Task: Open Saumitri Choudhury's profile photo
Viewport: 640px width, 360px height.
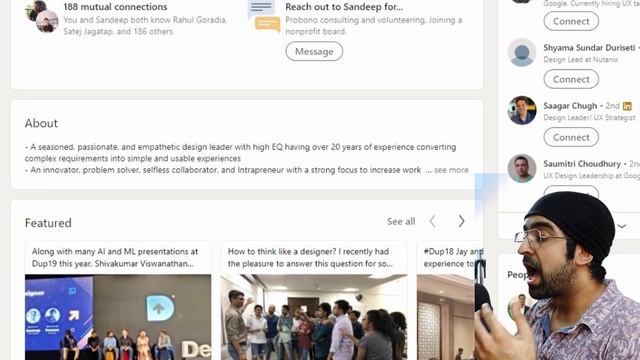Action: [x=522, y=168]
